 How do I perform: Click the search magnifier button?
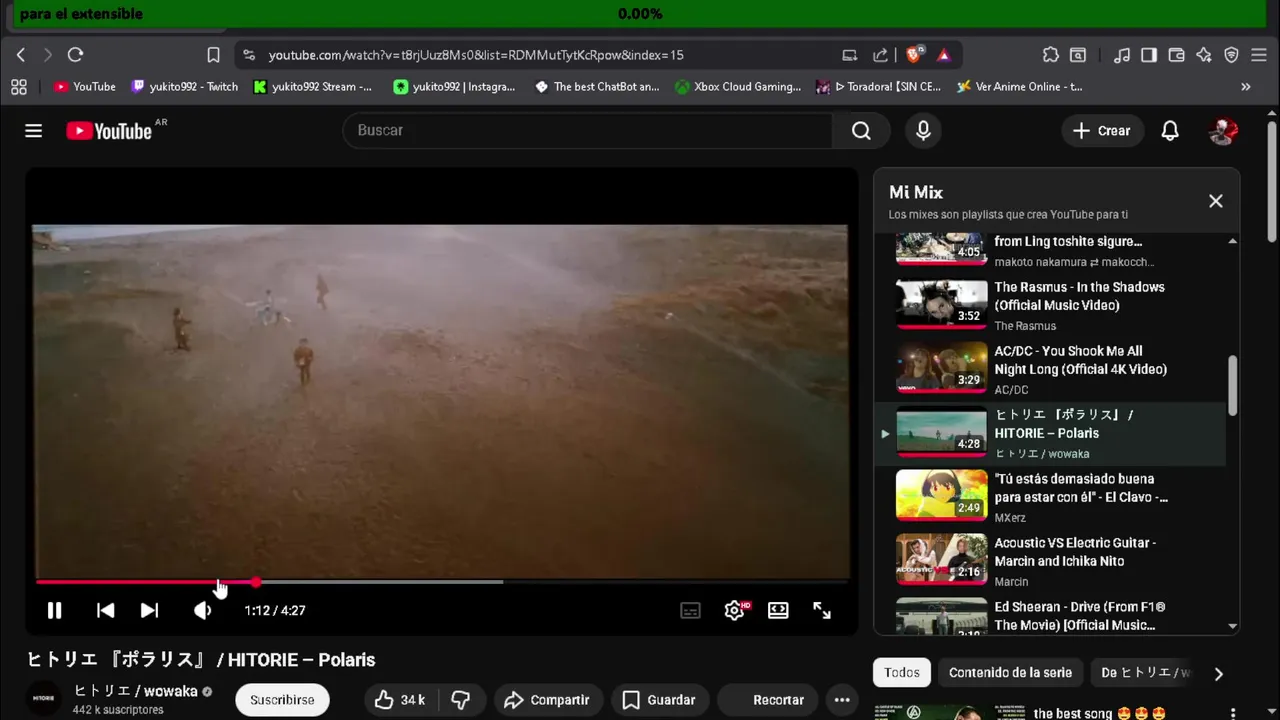pos(861,130)
